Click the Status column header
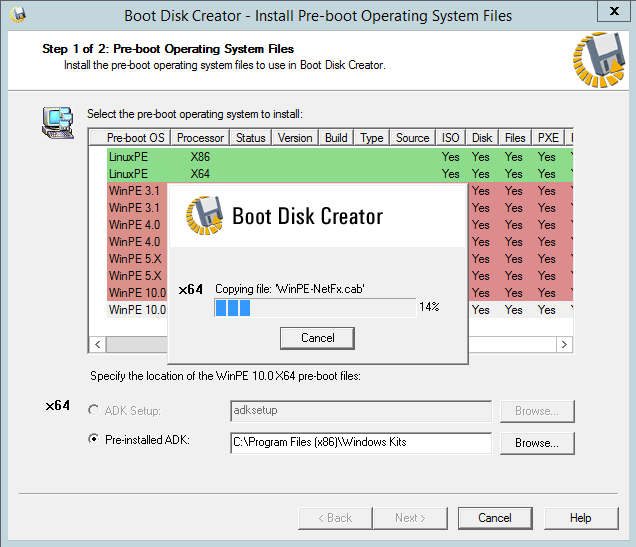This screenshot has height=547, width=636. point(251,138)
